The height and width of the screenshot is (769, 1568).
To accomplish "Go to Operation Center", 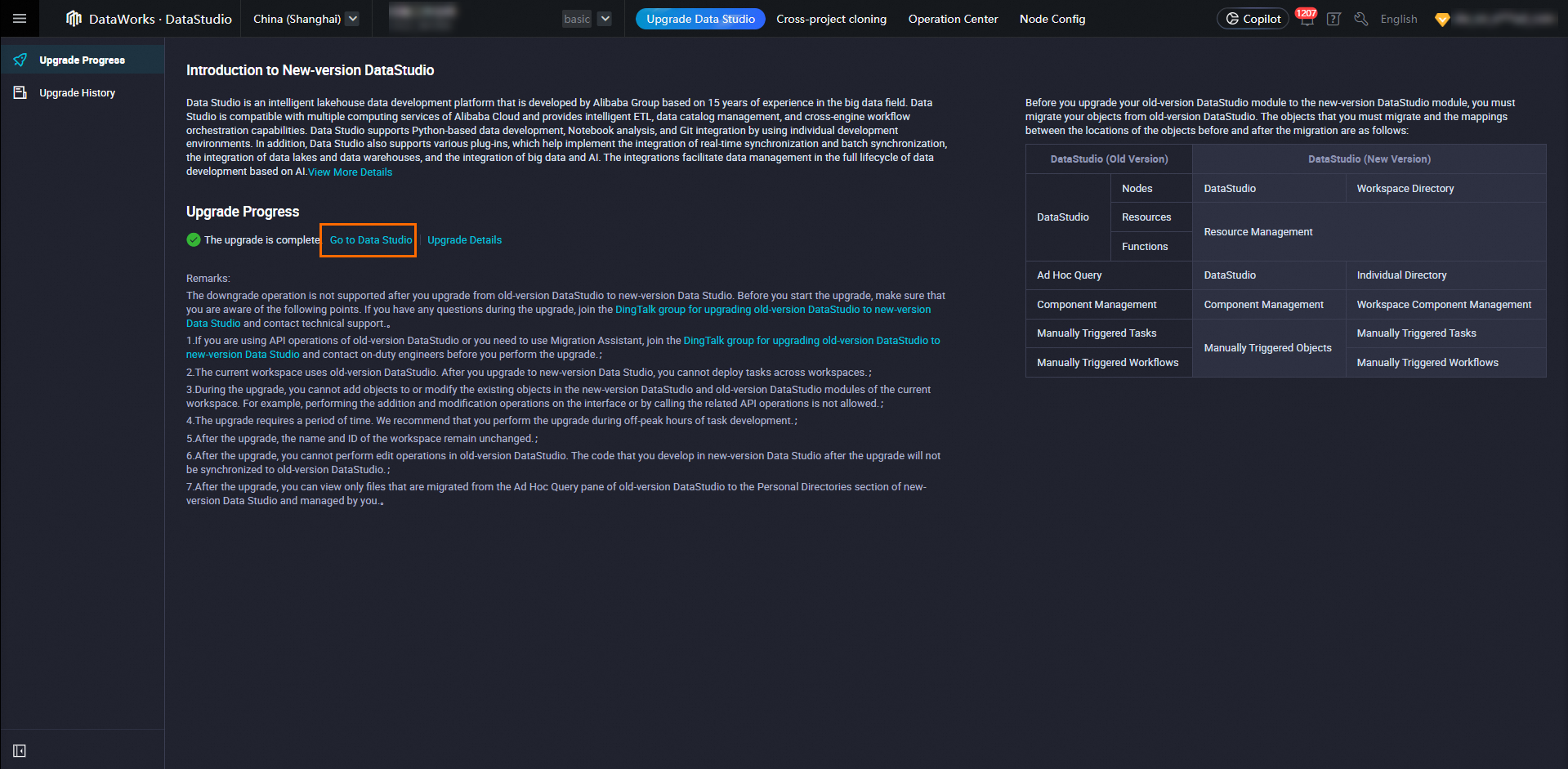I will pyautogui.click(x=953, y=19).
